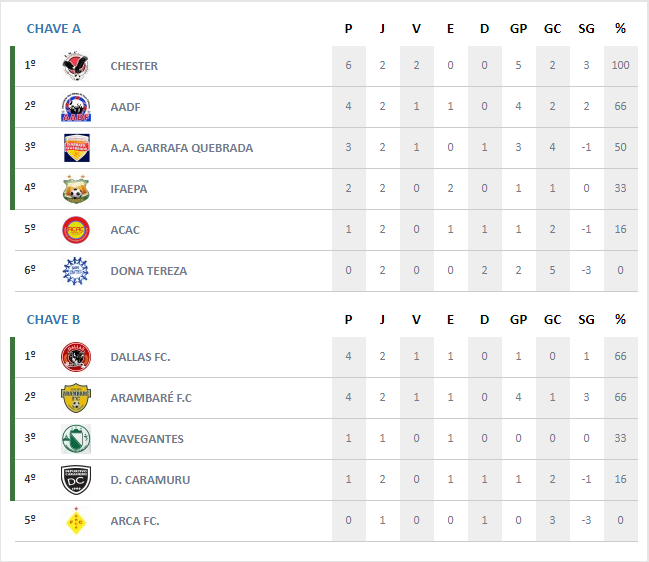Click the Arca FC. yellow diamond logo
The width and height of the screenshot is (649, 562).
76,521
